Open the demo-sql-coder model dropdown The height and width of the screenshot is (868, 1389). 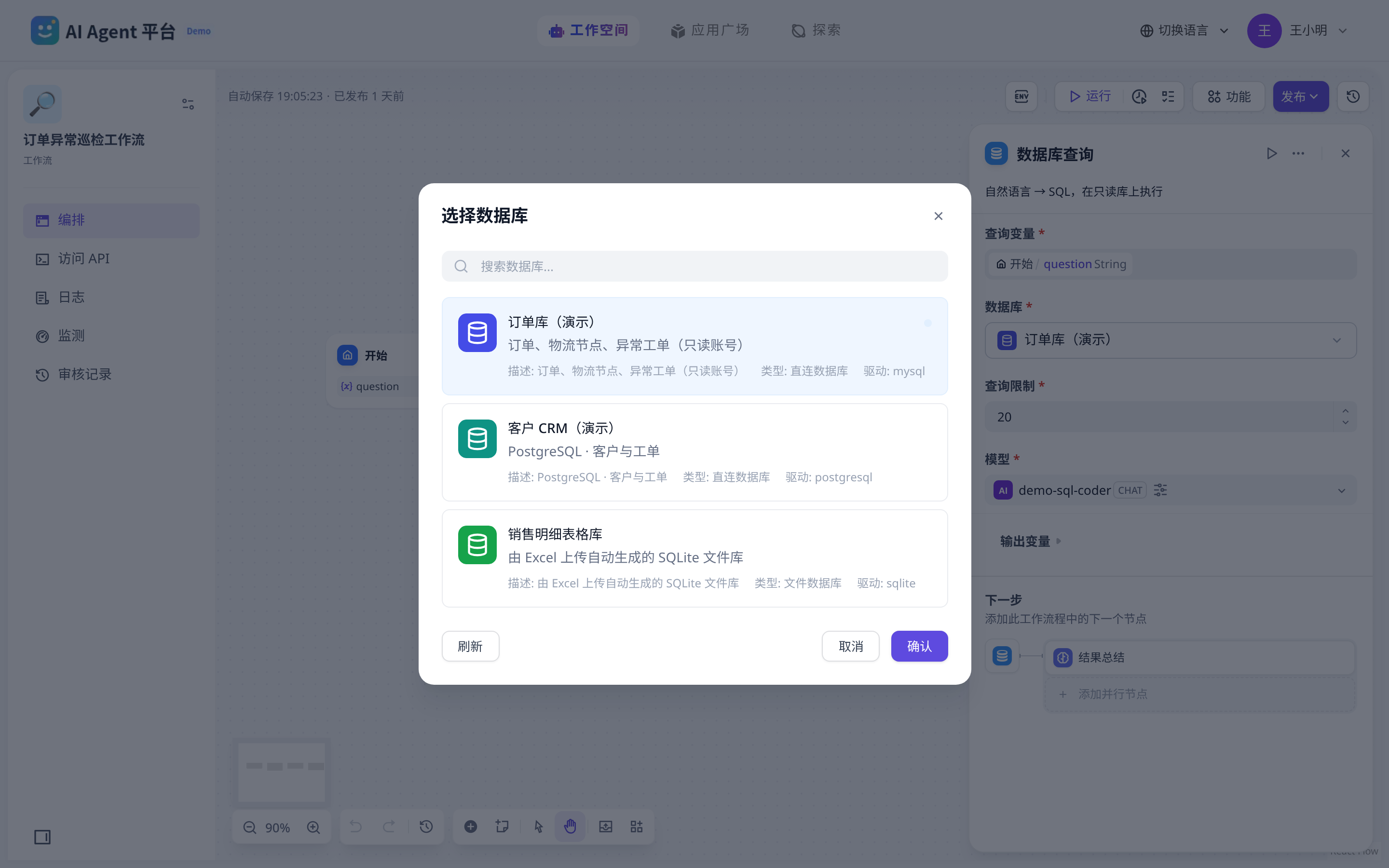coord(1171,490)
